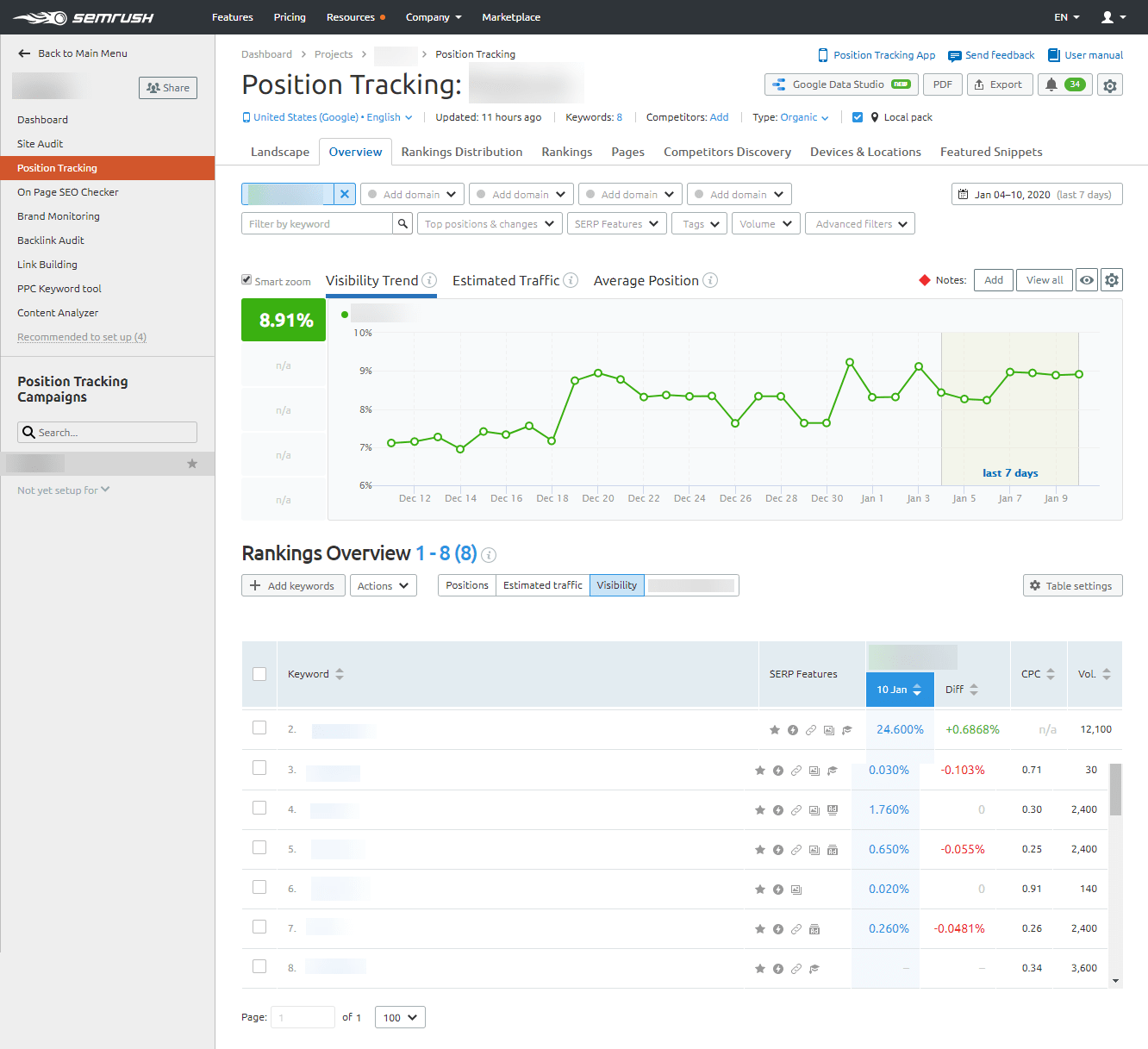The height and width of the screenshot is (1049, 1148).
Task: Click the magnifier in the keyword filter box
Action: click(x=402, y=222)
